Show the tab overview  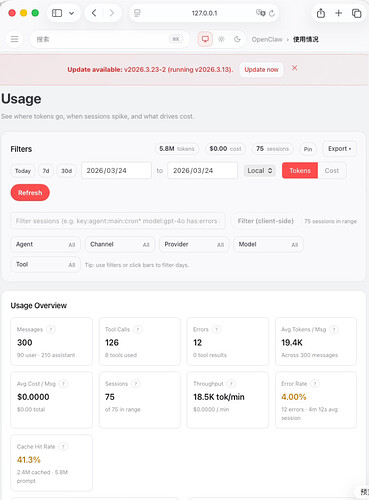(357, 13)
